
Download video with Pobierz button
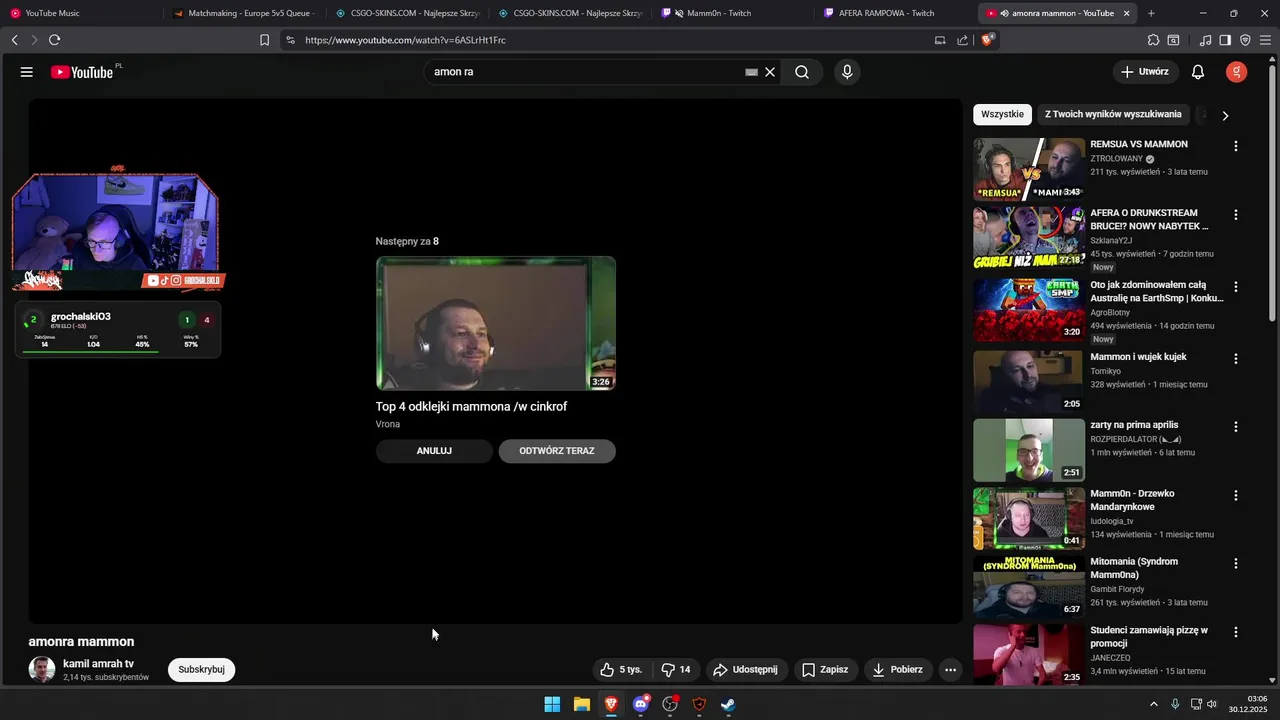point(898,669)
